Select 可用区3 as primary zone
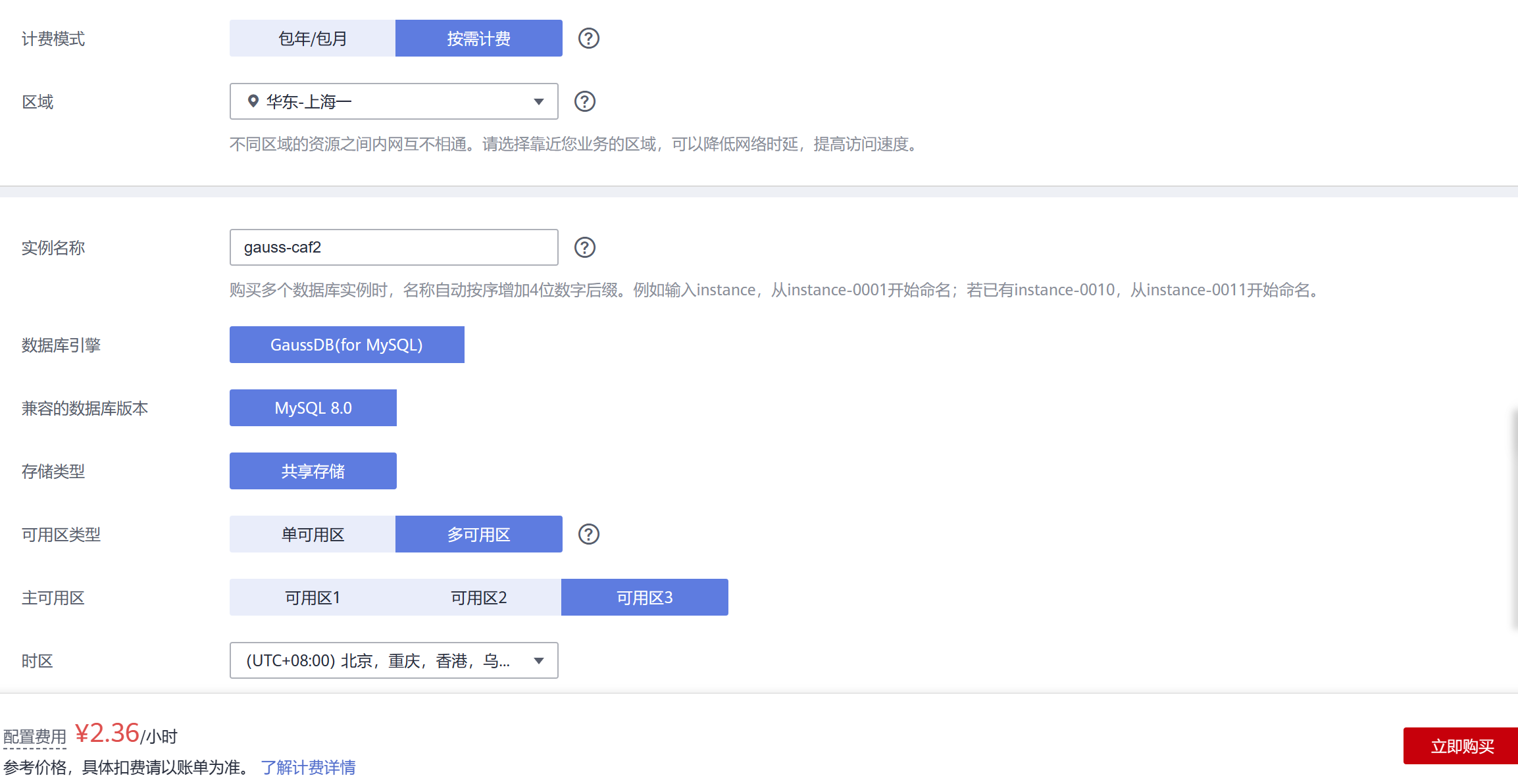Viewport: 1518px width, 784px height. (x=644, y=597)
